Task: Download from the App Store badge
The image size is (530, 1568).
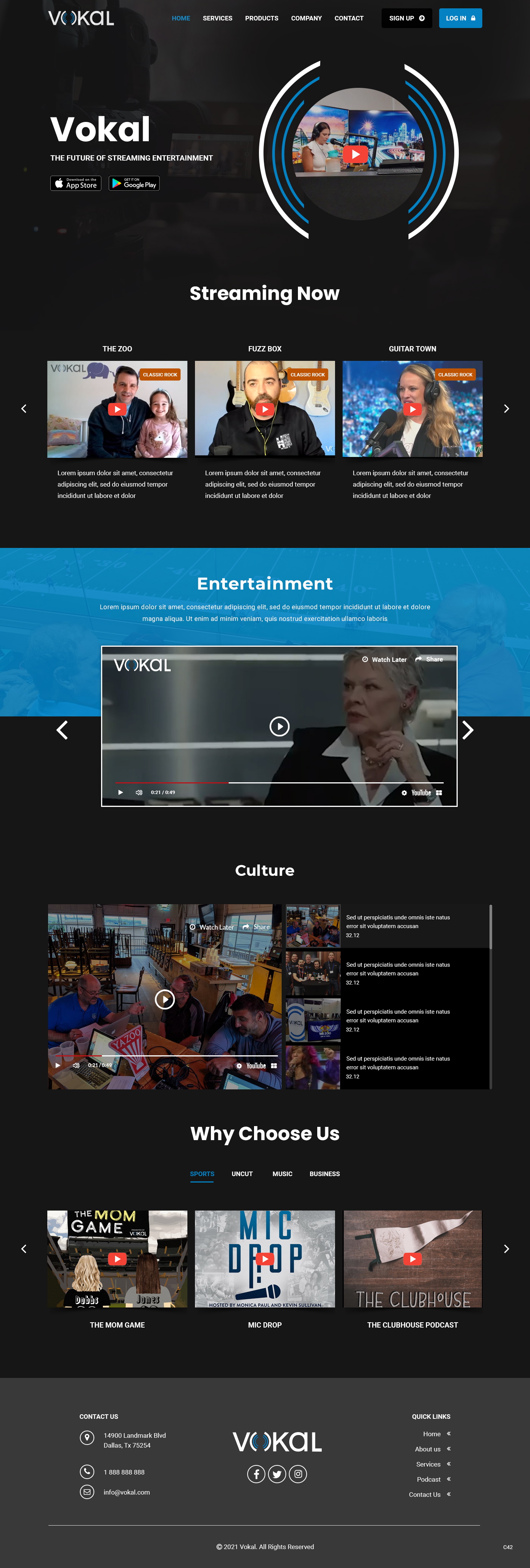Action: tap(75, 183)
